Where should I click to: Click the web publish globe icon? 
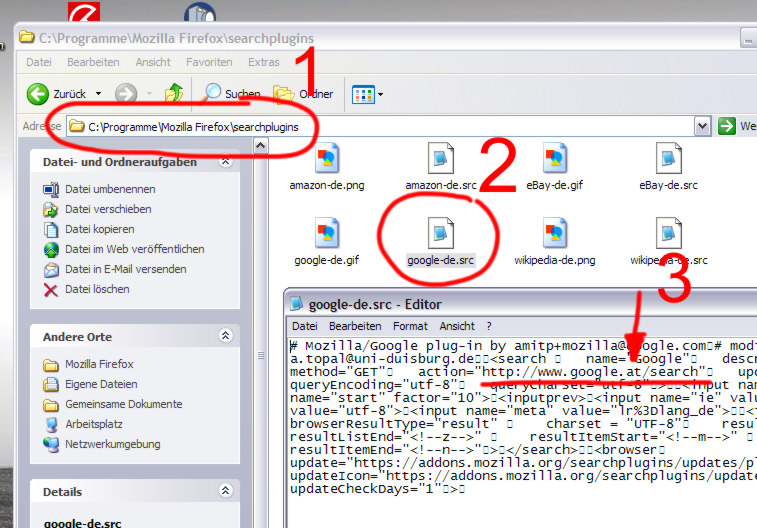pos(51,250)
